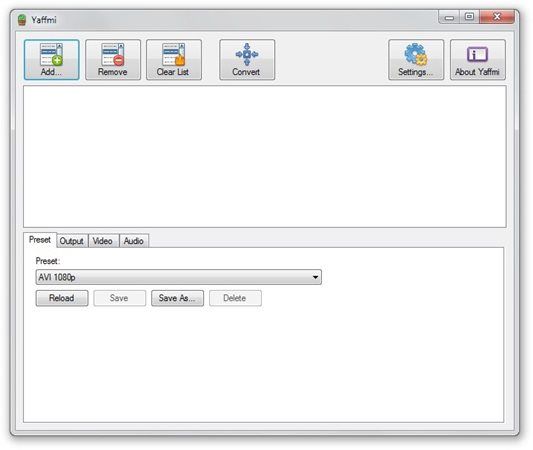Switch to the Video tab

point(103,241)
